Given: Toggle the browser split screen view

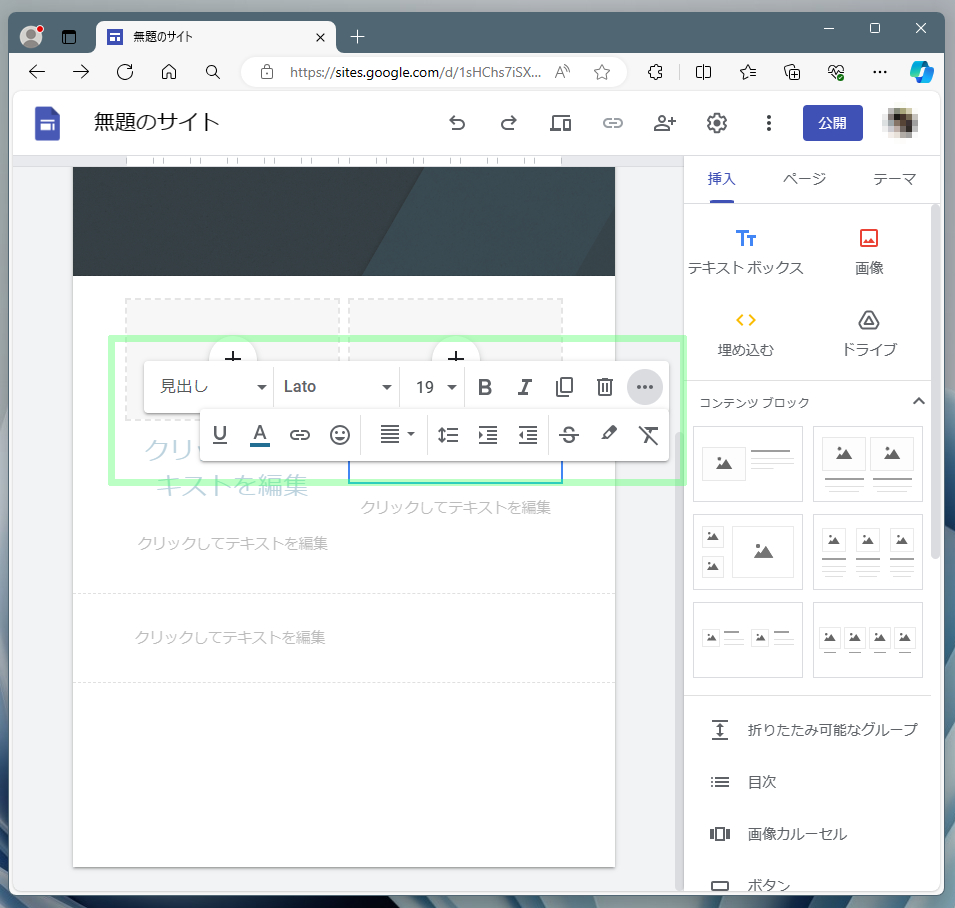Looking at the screenshot, I should tap(703, 72).
